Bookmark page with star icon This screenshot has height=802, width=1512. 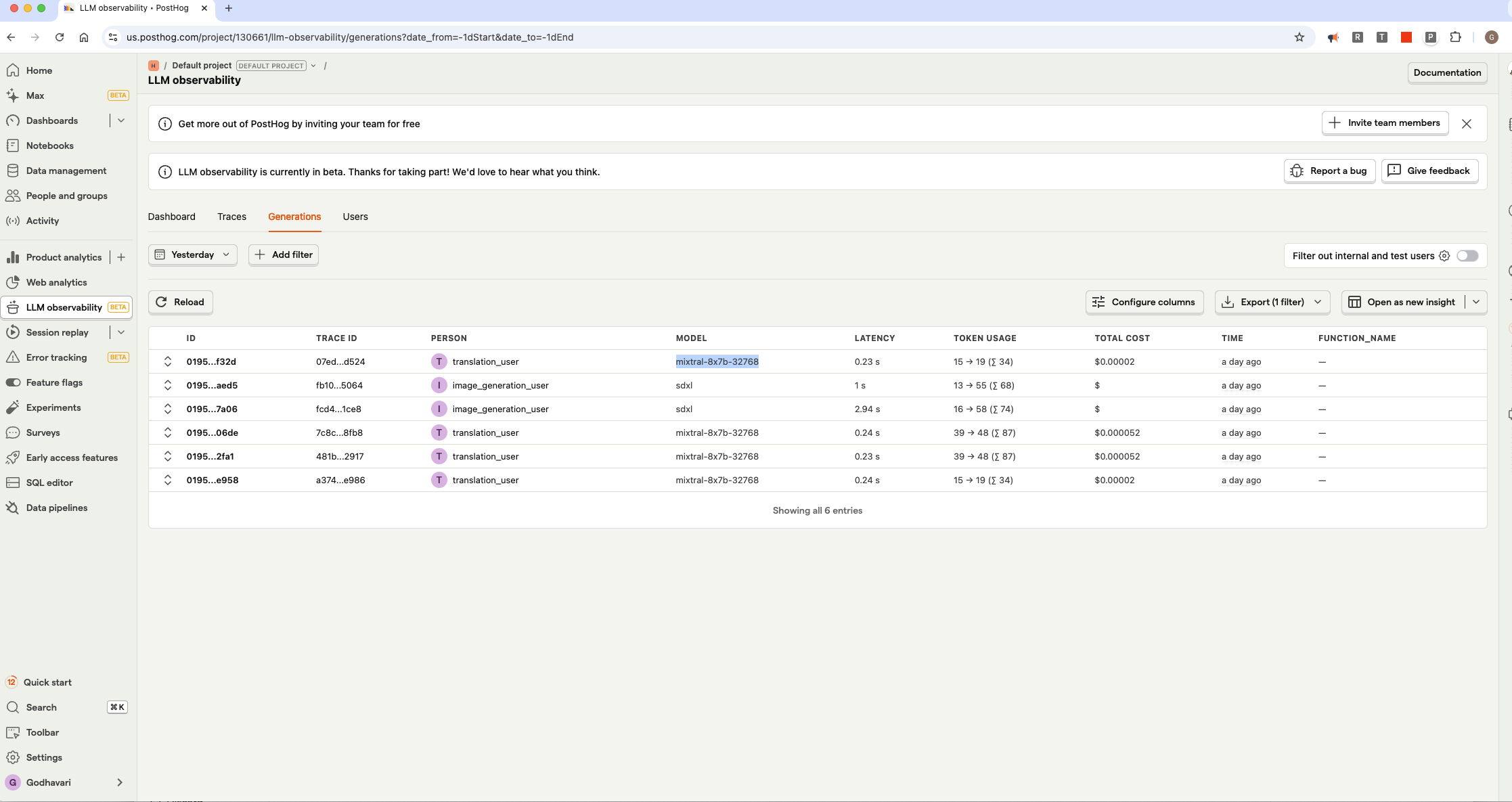point(1299,37)
